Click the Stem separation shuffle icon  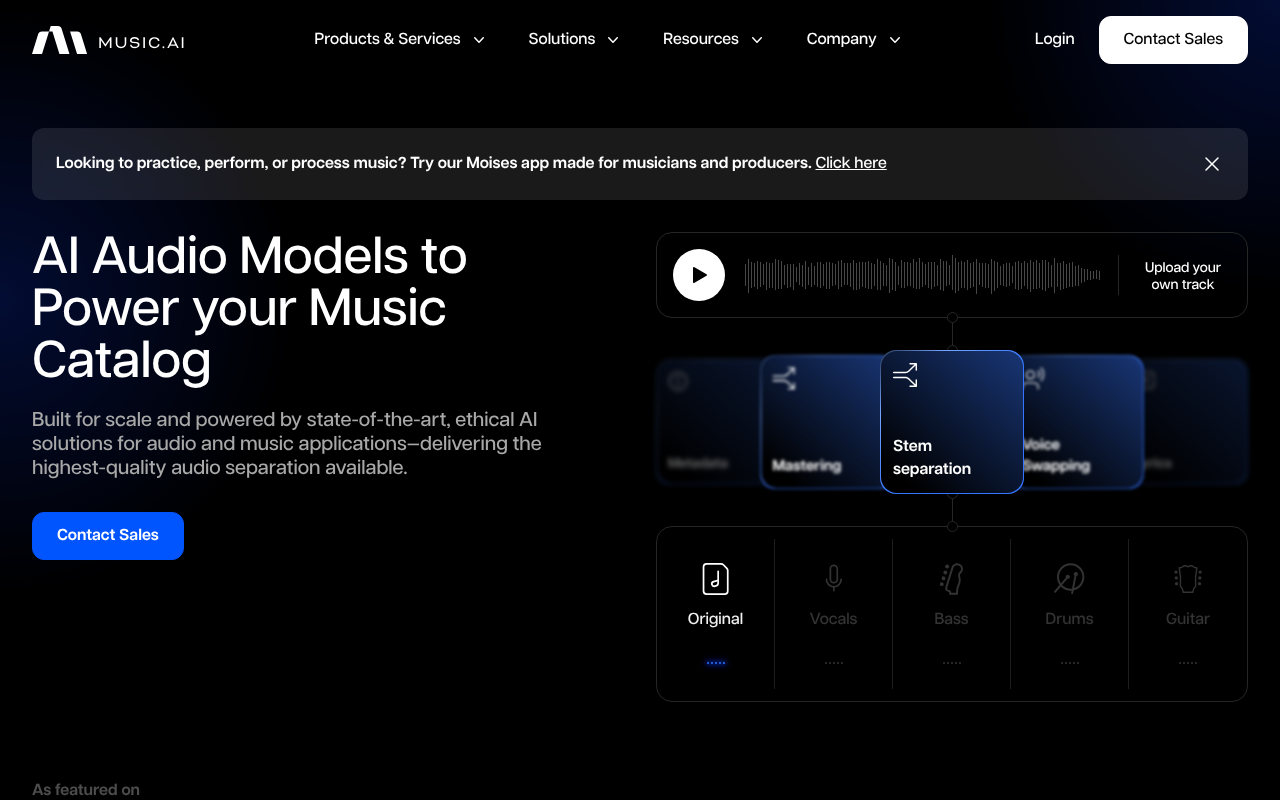click(905, 376)
